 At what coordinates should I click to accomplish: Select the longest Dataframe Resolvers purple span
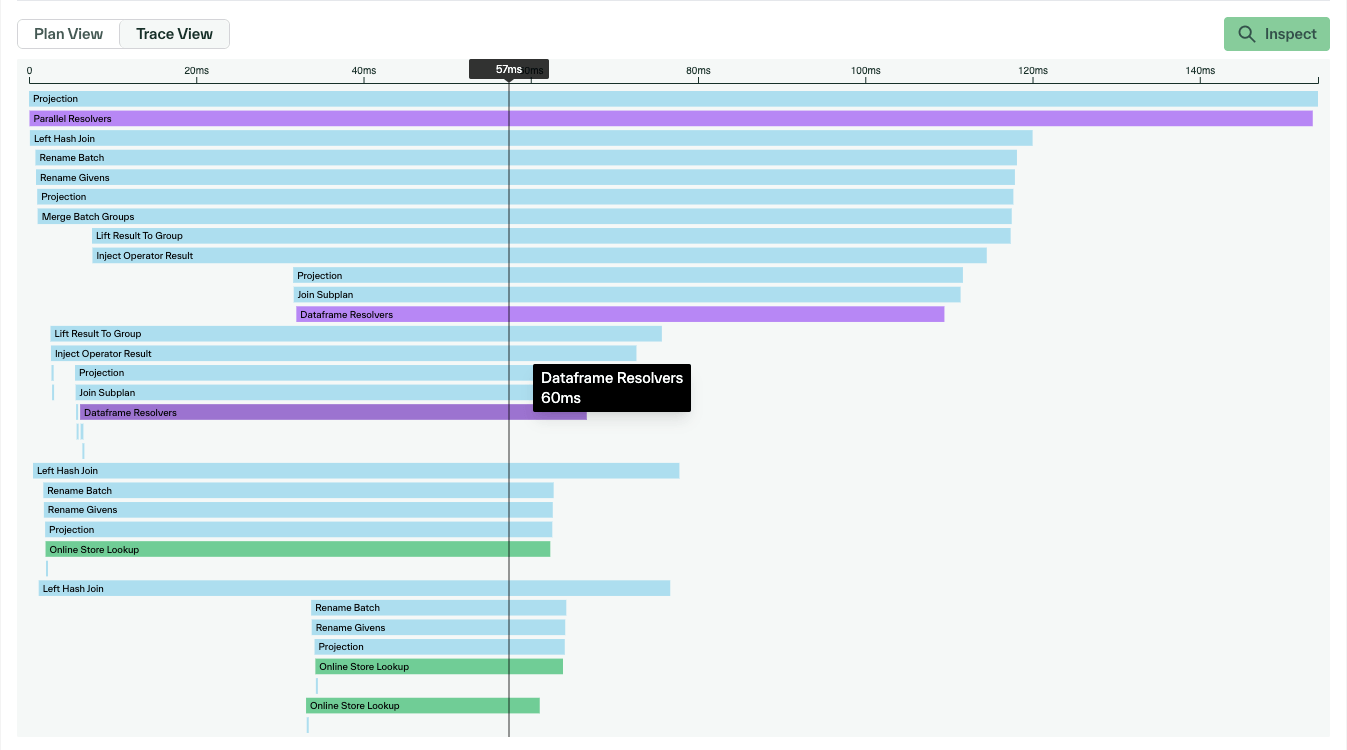point(620,315)
